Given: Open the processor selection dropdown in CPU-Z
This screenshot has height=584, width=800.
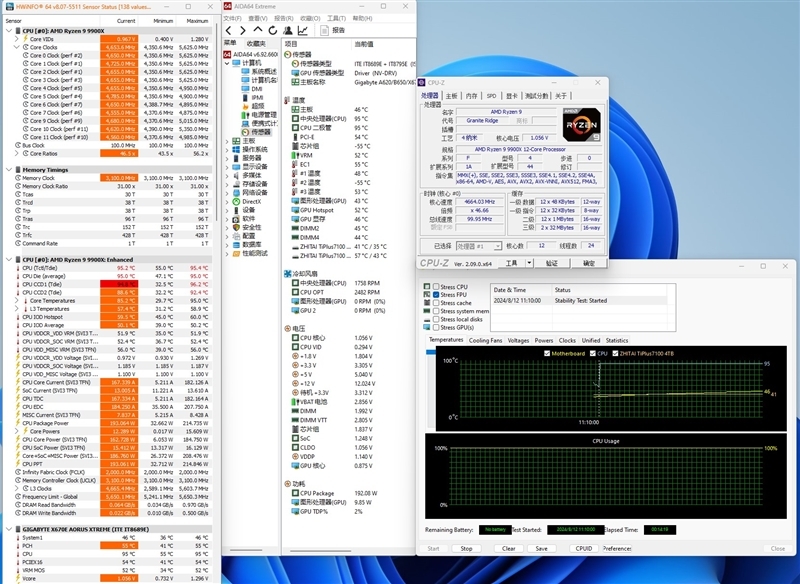Looking at the screenshot, I should (x=478, y=245).
